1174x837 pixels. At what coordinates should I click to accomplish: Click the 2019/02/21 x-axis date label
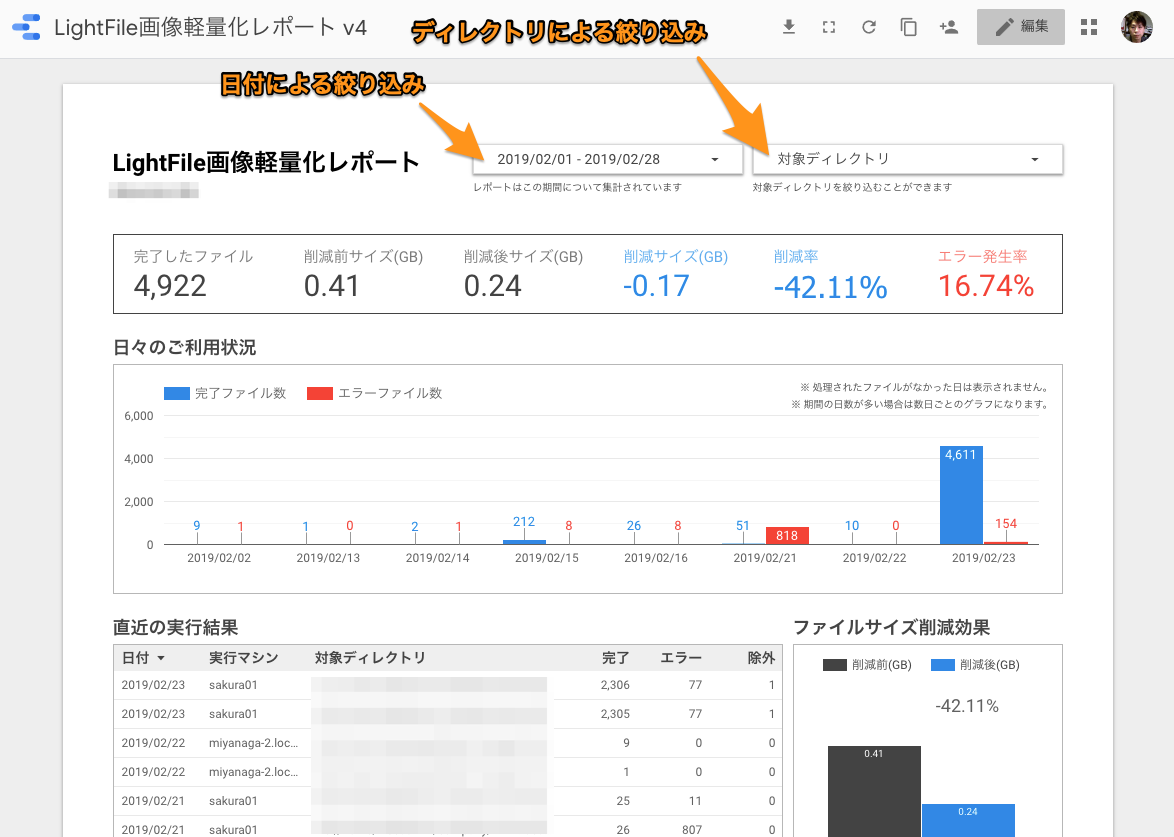765,558
